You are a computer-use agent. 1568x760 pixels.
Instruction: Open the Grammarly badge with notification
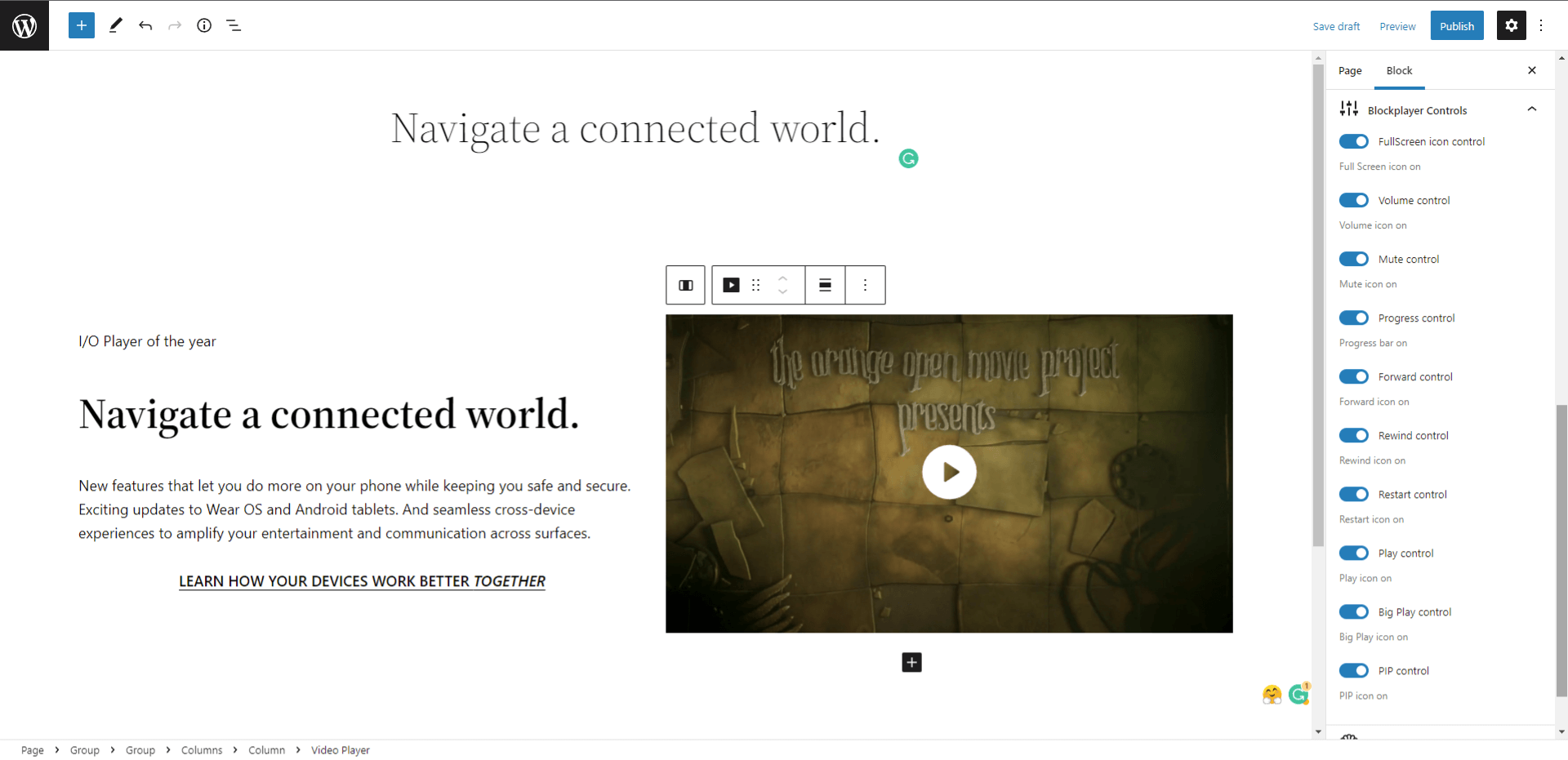[x=1299, y=693]
